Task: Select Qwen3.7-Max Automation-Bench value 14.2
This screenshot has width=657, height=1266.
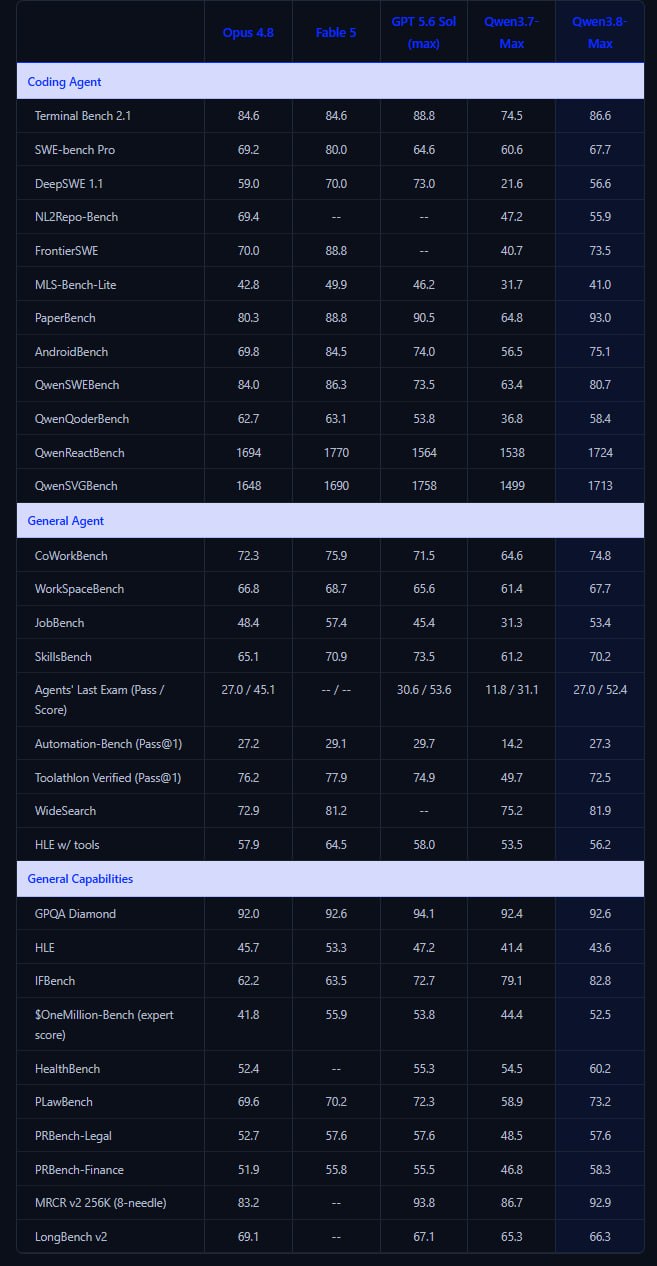Action: click(511, 744)
